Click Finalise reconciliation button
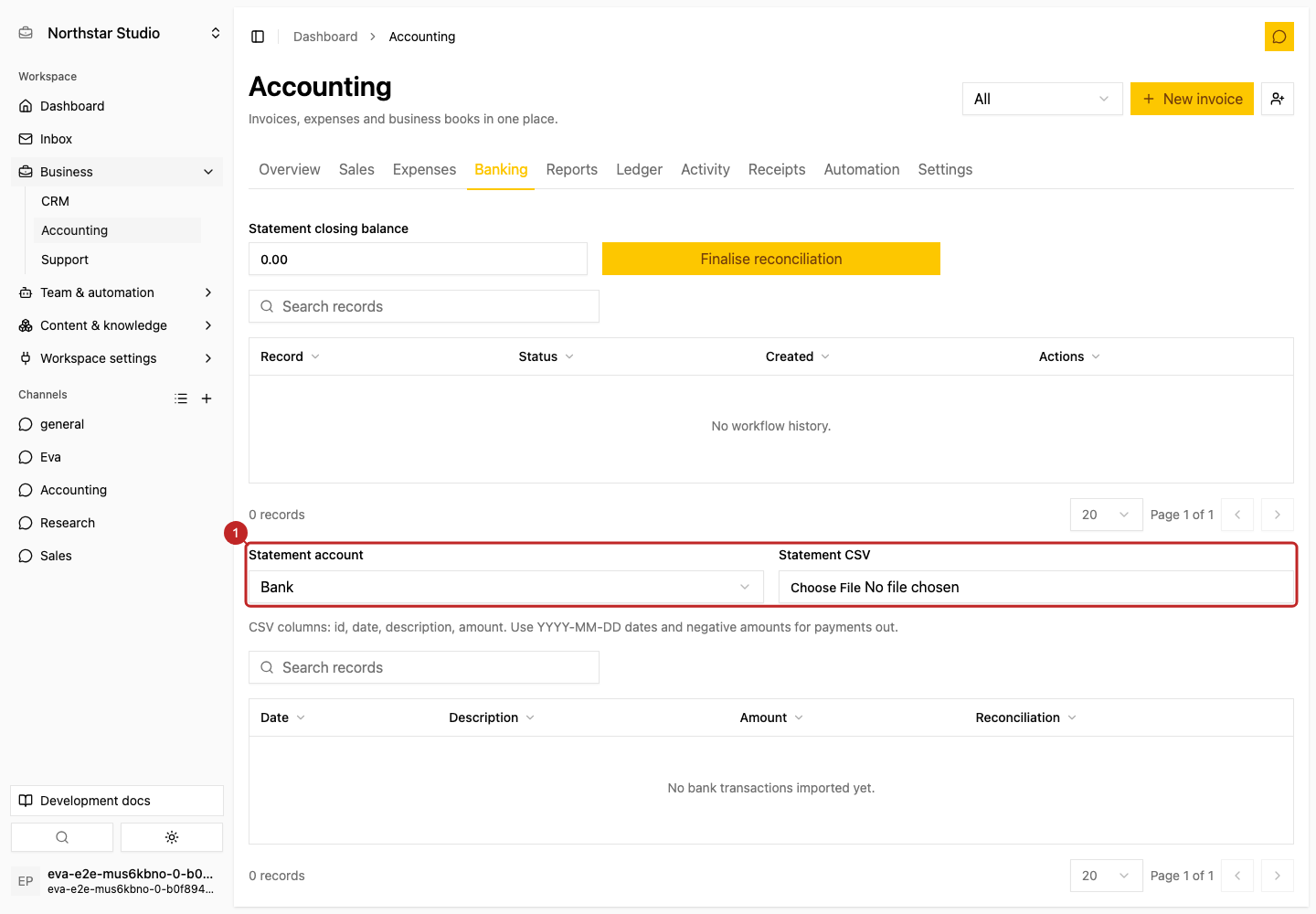Viewport: 1316px width, 914px height. click(771, 259)
